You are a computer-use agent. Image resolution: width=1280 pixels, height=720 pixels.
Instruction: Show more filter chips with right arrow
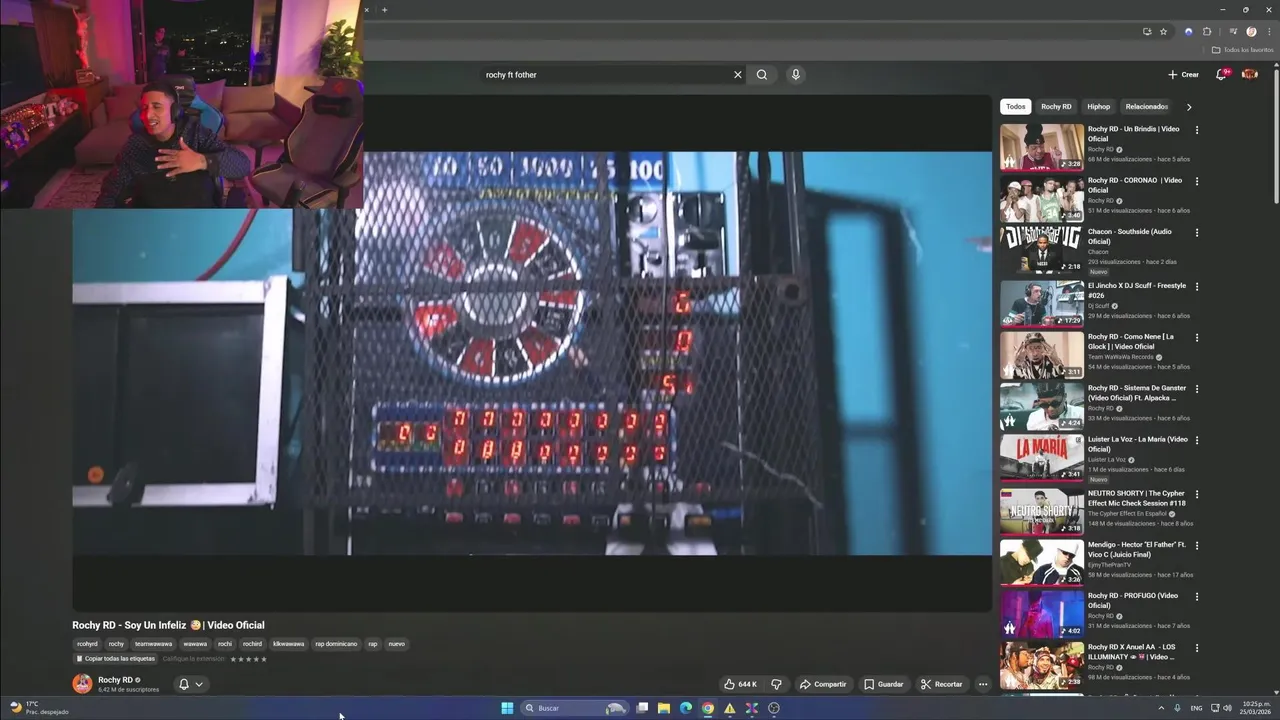click(1189, 106)
